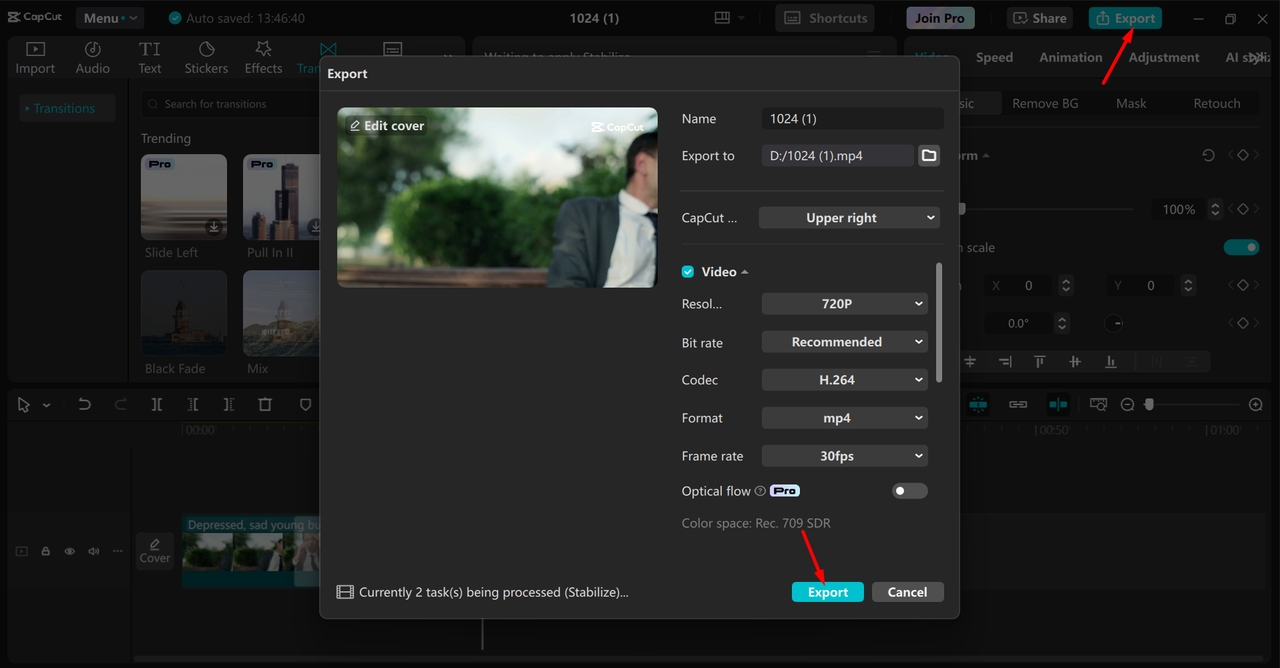Reset the Transform settings
This screenshot has height=668, width=1280.
click(x=1208, y=155)
